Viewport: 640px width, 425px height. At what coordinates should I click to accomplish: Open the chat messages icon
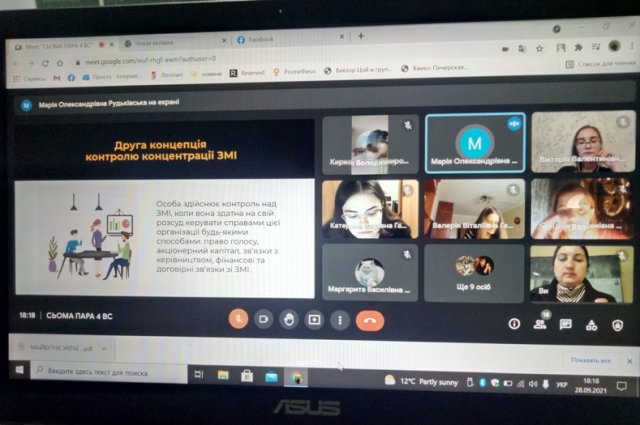566,325
